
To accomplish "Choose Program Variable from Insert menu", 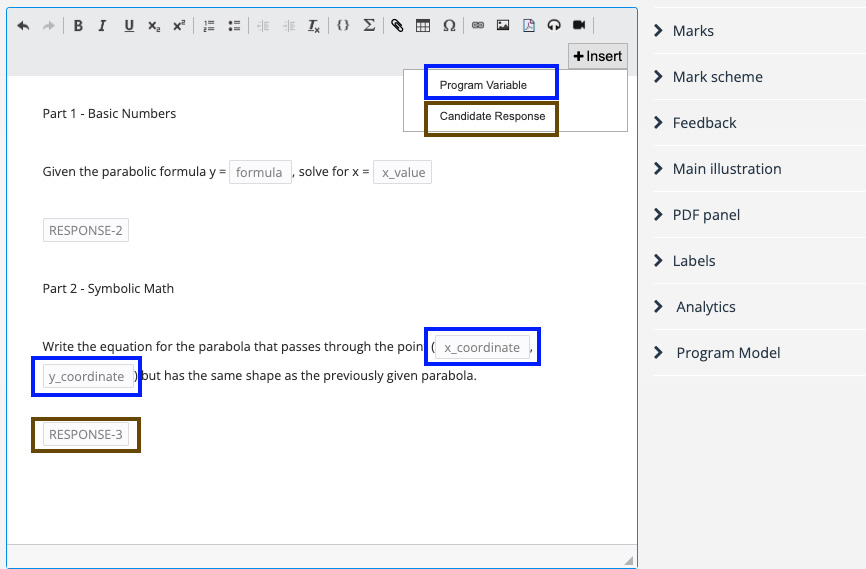I will click(x=491, y=85).
